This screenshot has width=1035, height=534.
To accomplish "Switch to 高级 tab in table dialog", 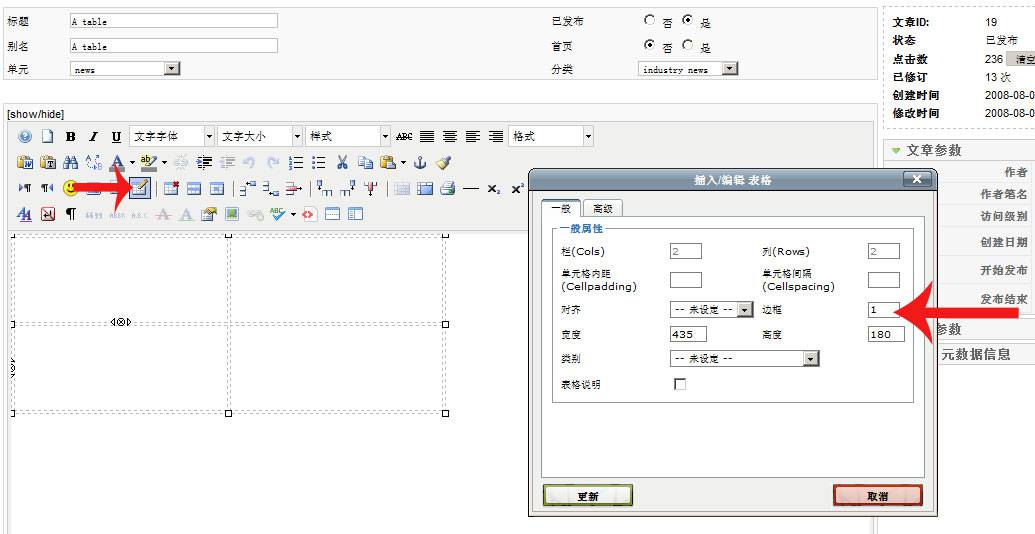I will pyautogui.click(x=603, y=209).
